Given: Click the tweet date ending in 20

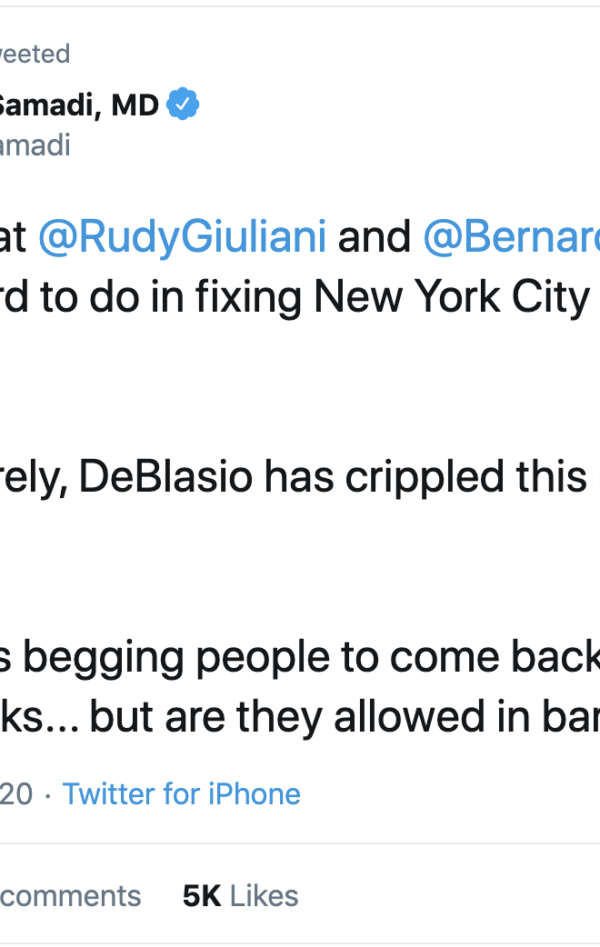Looking at the screenshot, I should pos(16,794).
